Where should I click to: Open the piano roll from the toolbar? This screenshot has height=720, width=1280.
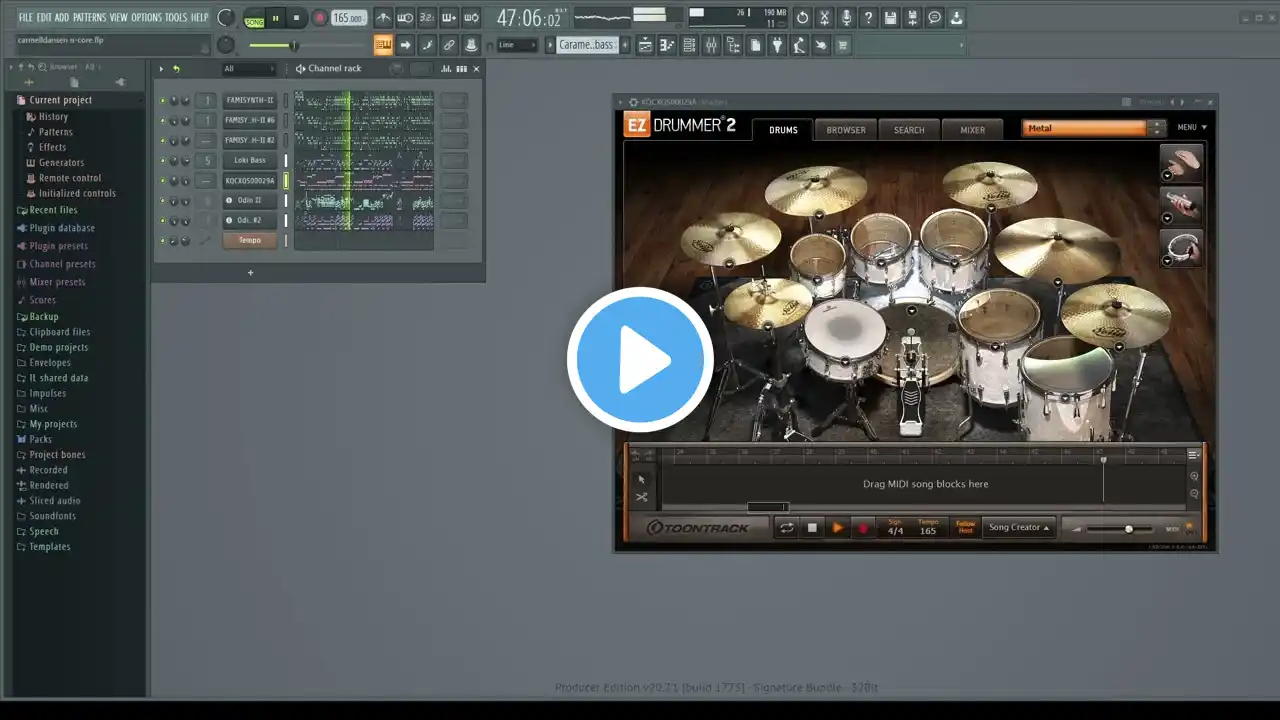666,45
